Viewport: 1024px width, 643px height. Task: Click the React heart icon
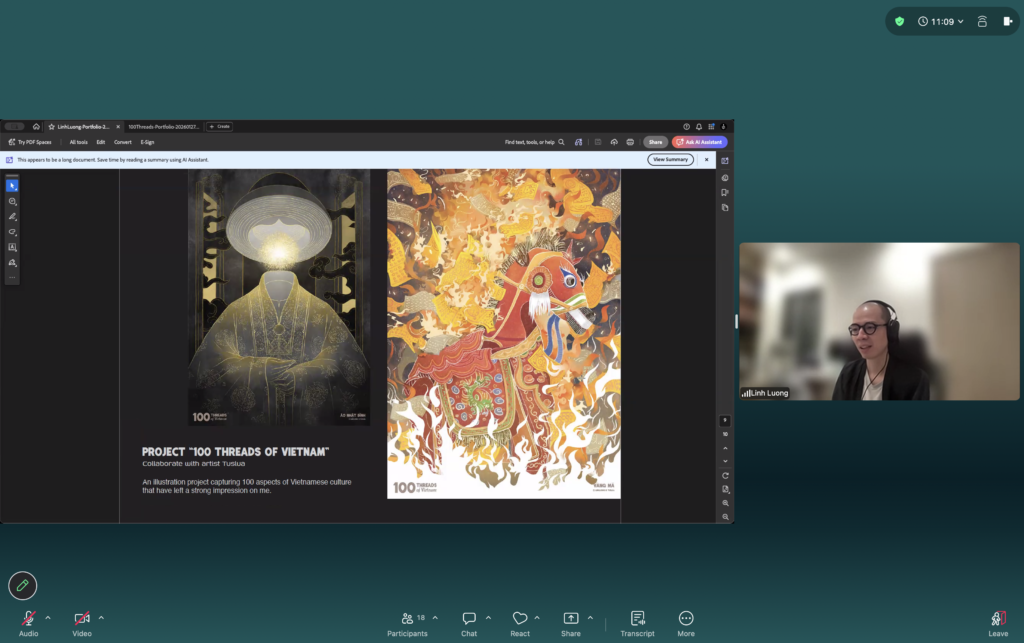click(x=520, y=618)
